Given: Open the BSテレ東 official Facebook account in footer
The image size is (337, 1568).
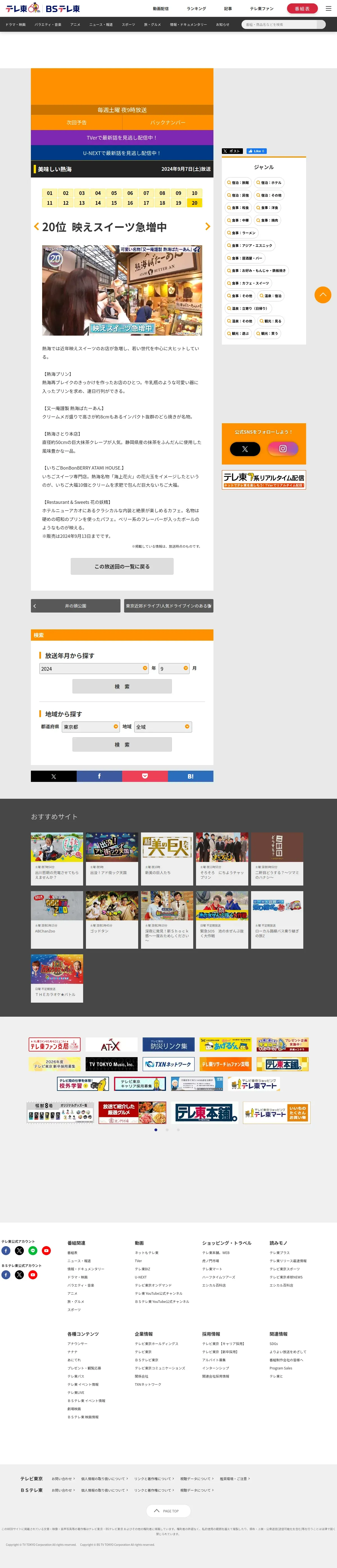Looking at the screenshot, I should 6,1275.
